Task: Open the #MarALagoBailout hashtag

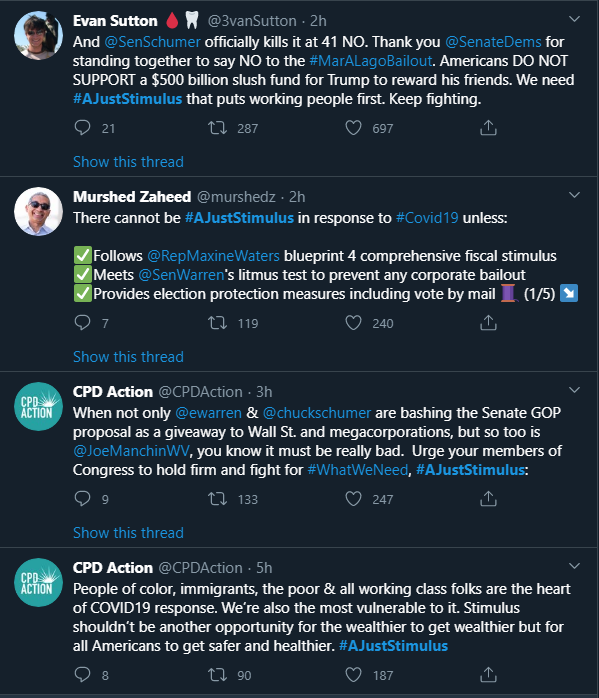Action: pyautogui.click(x=370, y=61)
